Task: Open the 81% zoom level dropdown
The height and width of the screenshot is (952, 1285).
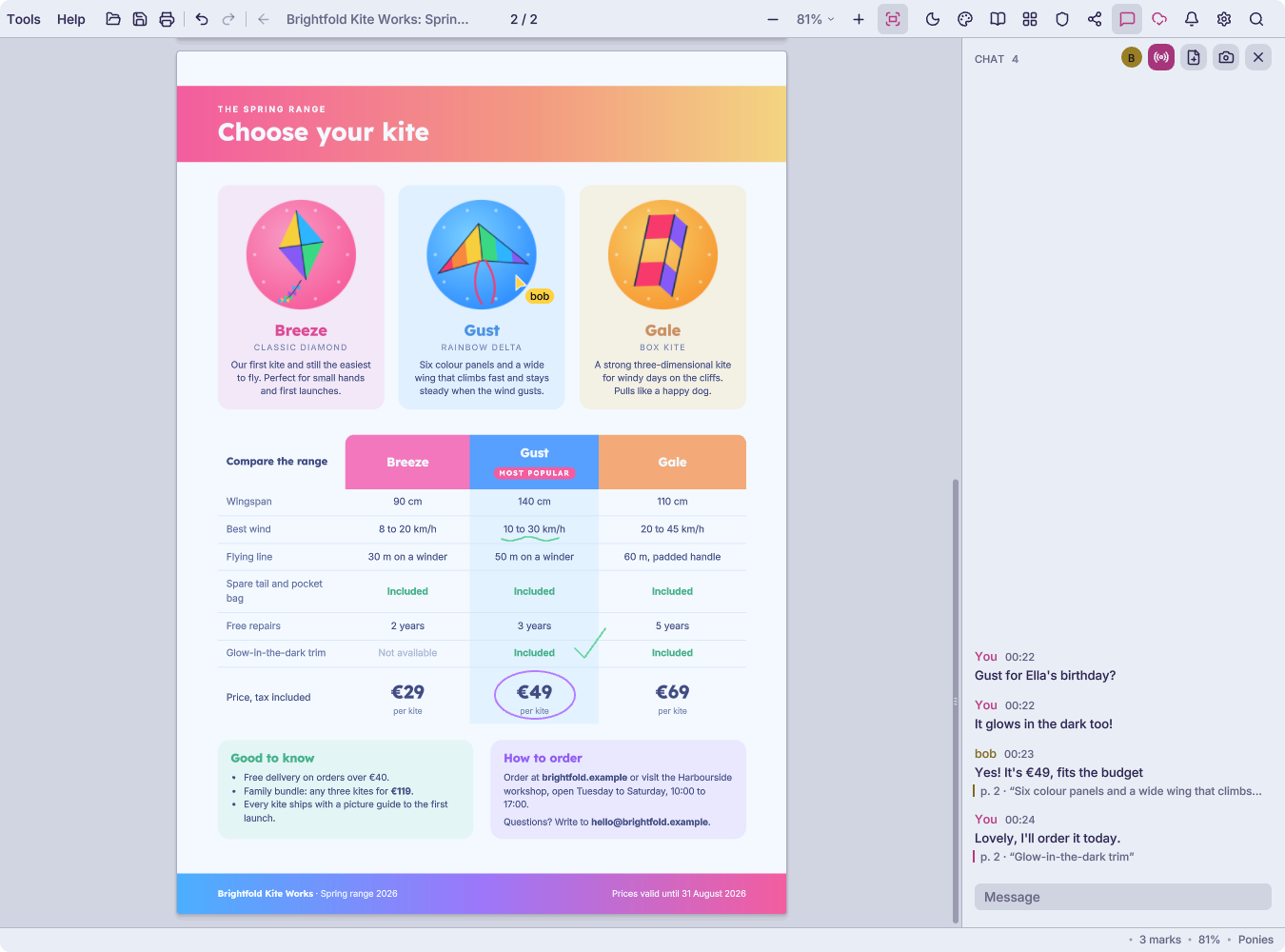Action: 816,19
